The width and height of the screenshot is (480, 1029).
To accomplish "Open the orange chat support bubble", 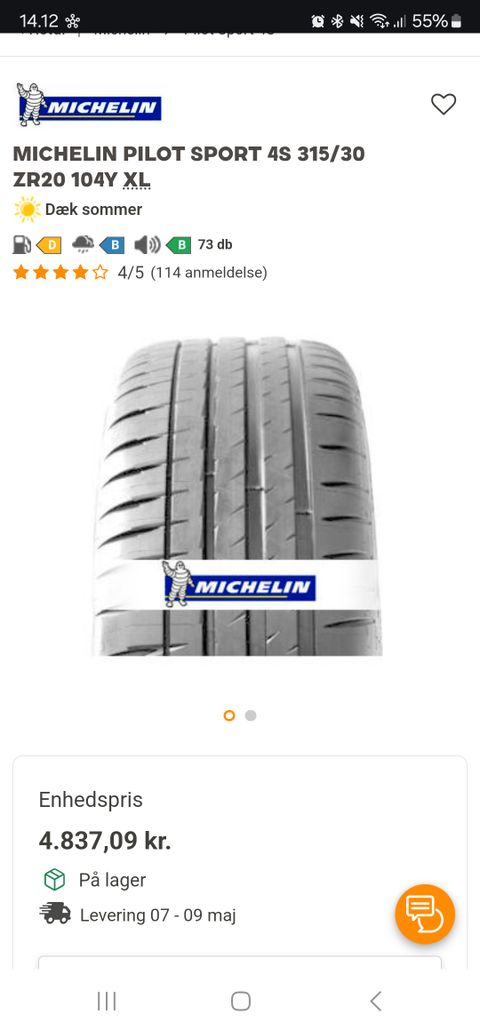I will tap(425, 914).
